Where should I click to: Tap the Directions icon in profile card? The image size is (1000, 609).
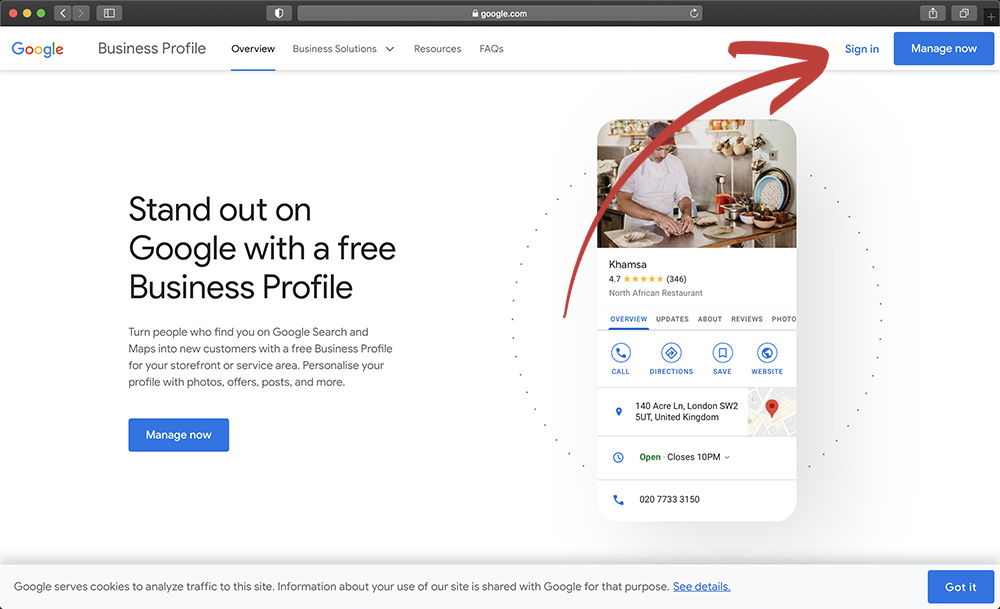(x=671, y=353)
